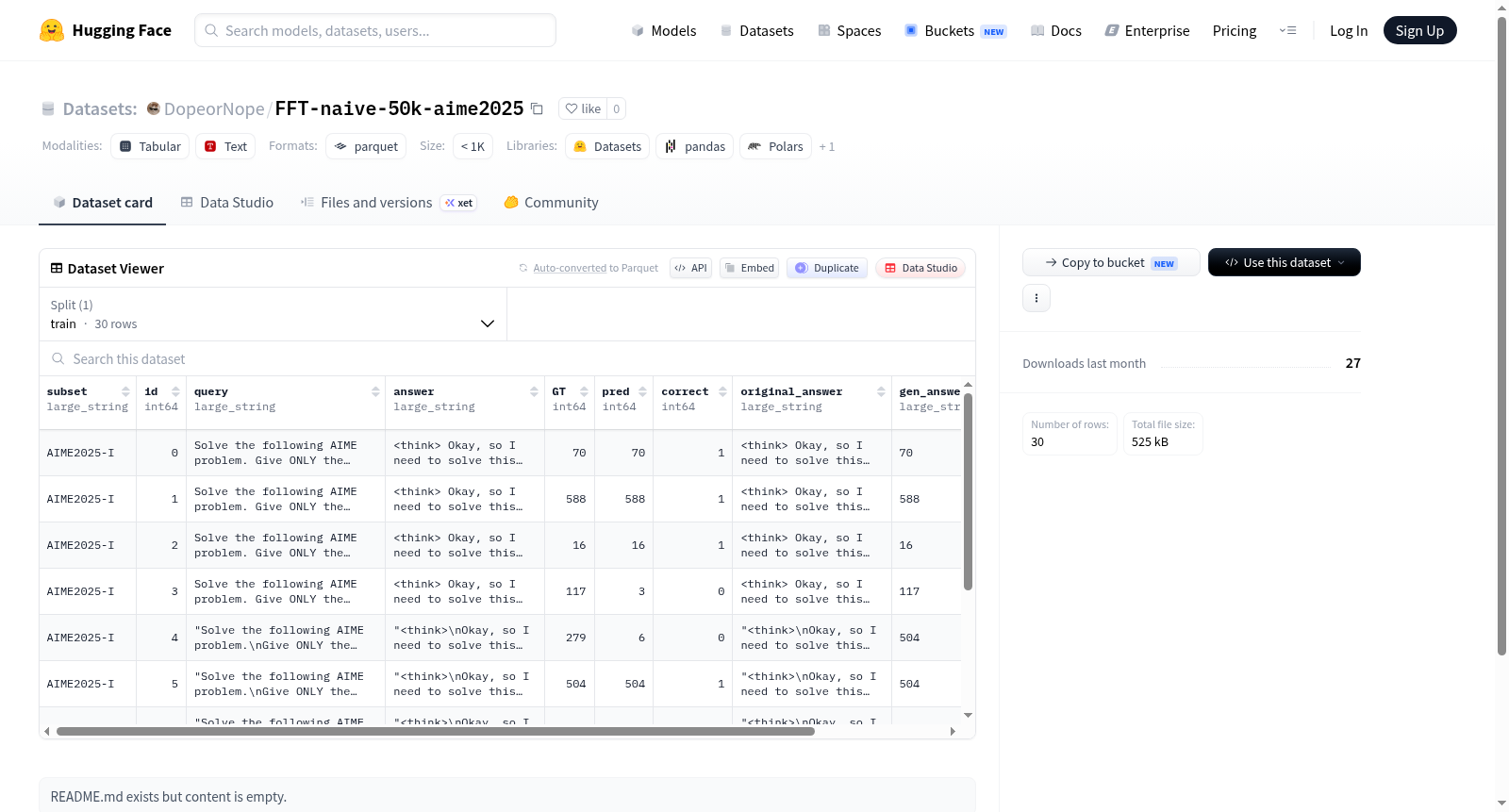Screen dimensions: 1509x812
Task: Expand the +1 more libraries
Action: click(x=827, y=146)
